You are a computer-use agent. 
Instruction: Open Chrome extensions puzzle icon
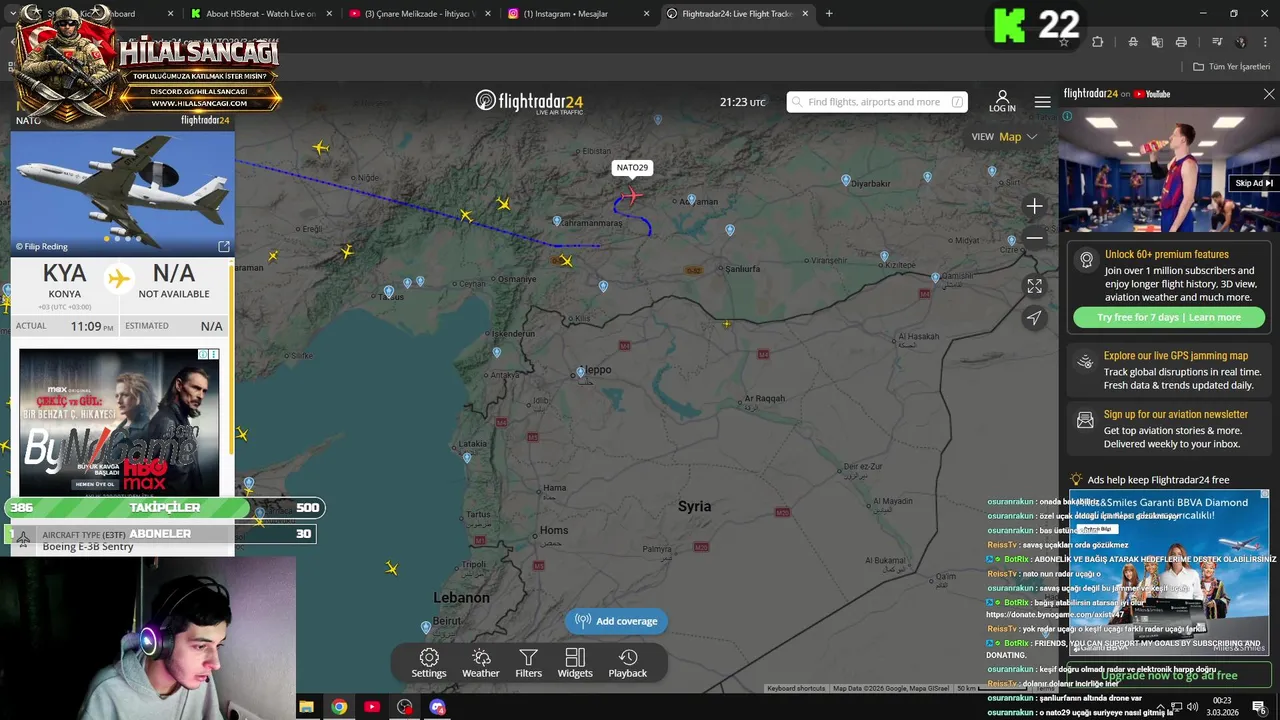click(x=1097, y=42)
